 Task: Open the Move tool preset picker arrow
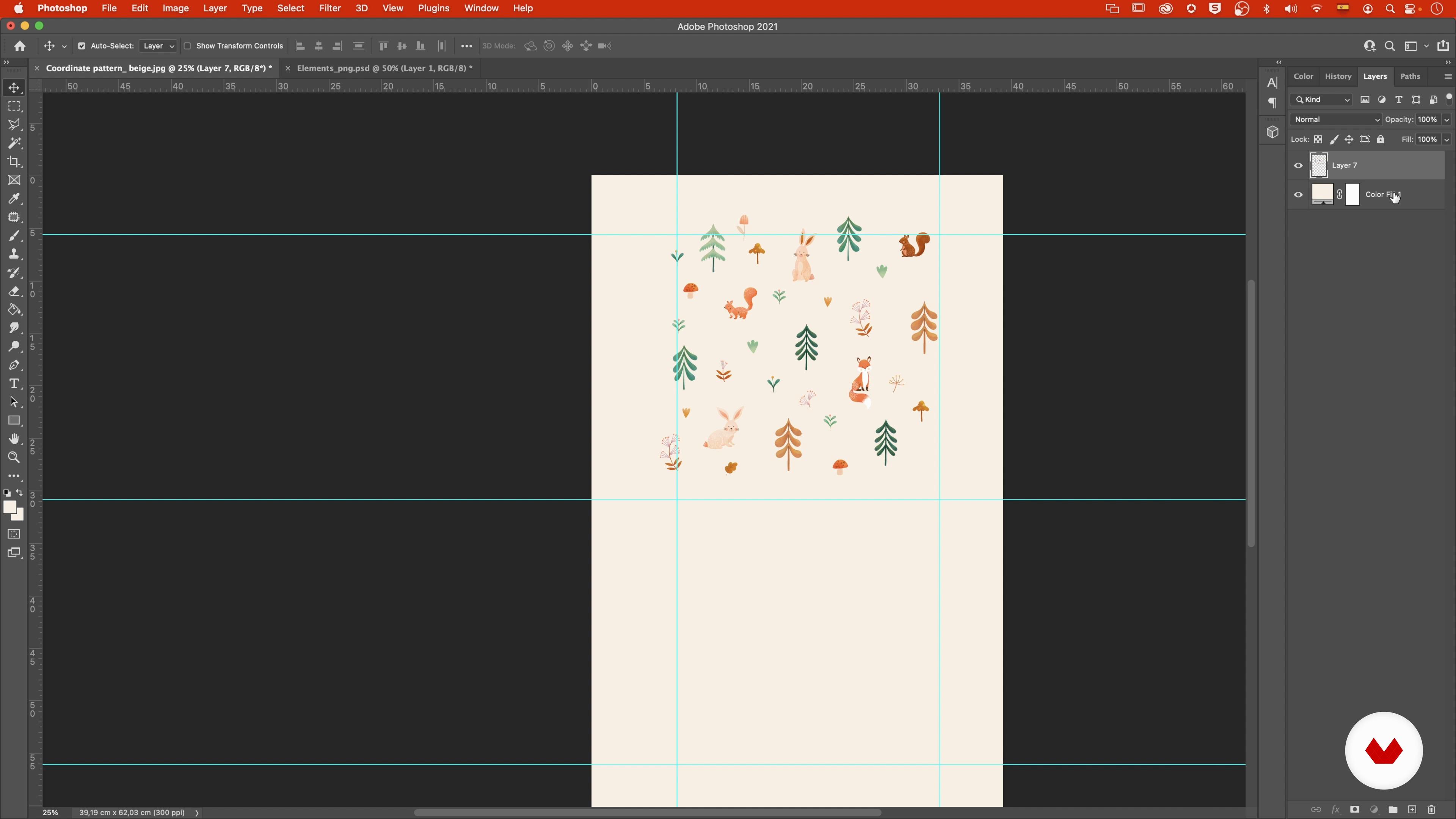point(64,46)
